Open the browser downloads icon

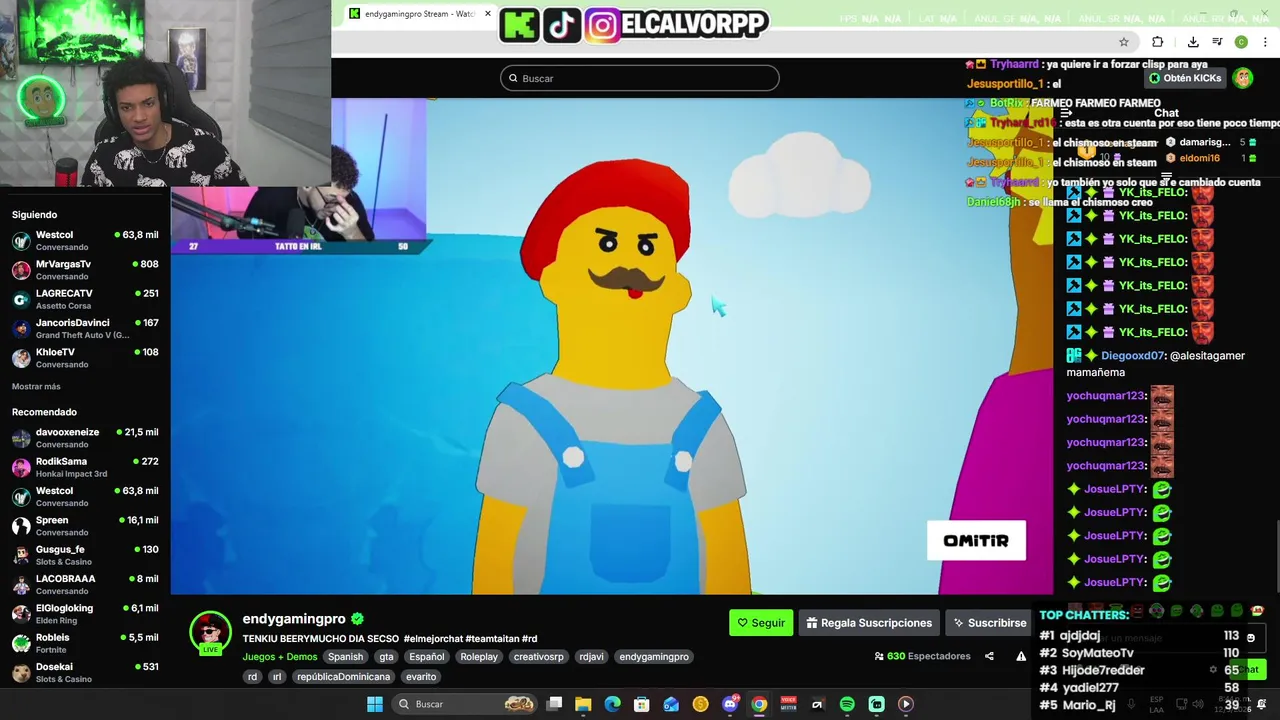[1193, 42]
